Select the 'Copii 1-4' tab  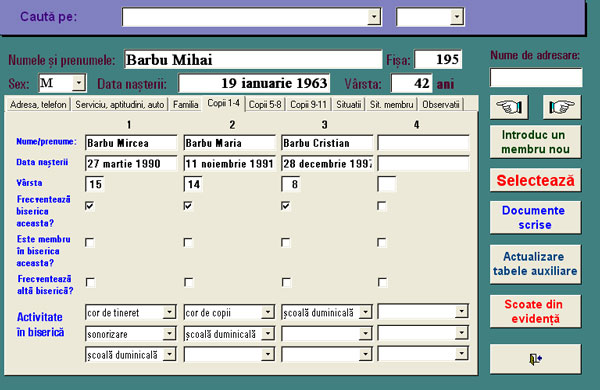coord(223,103)
